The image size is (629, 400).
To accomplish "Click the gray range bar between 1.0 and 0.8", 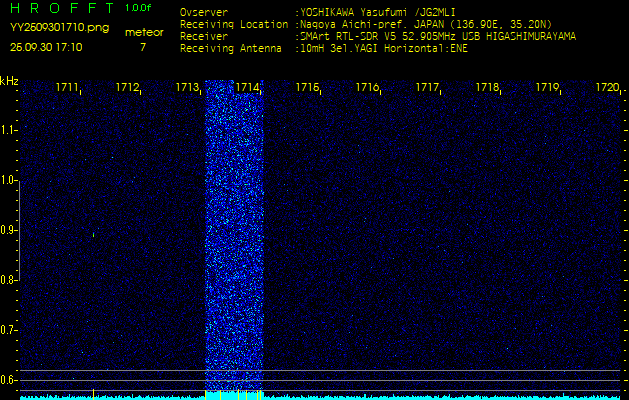I will click(x=19, y=230).
